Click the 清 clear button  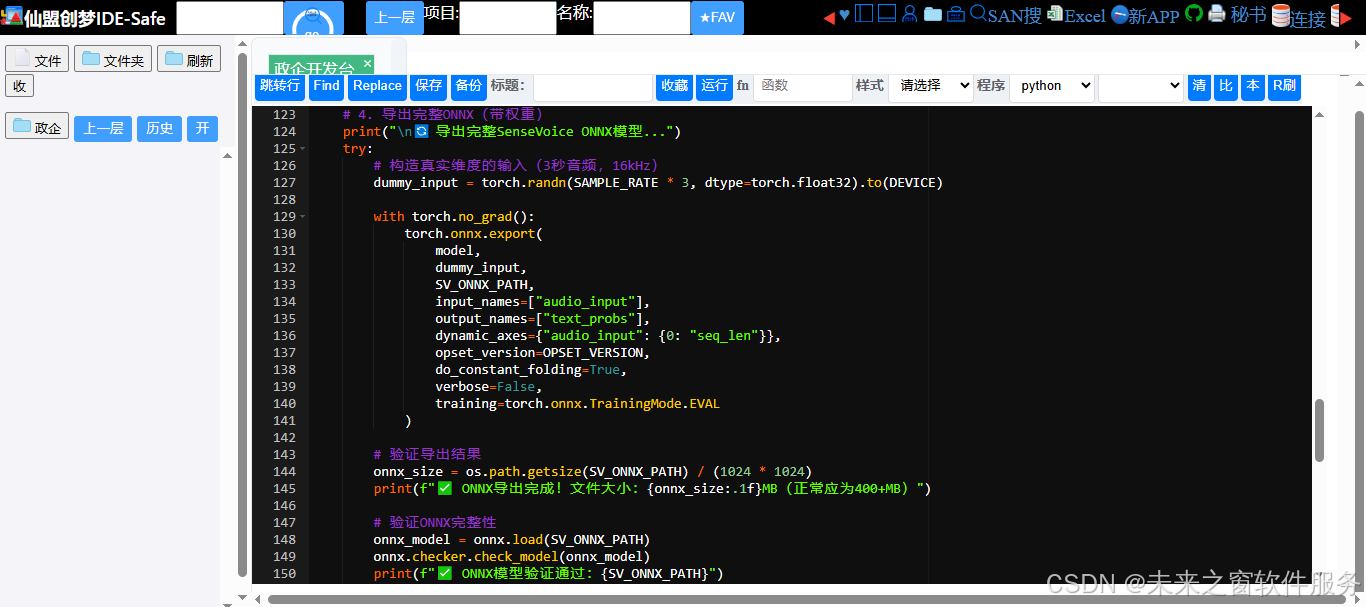point(1200,86)
